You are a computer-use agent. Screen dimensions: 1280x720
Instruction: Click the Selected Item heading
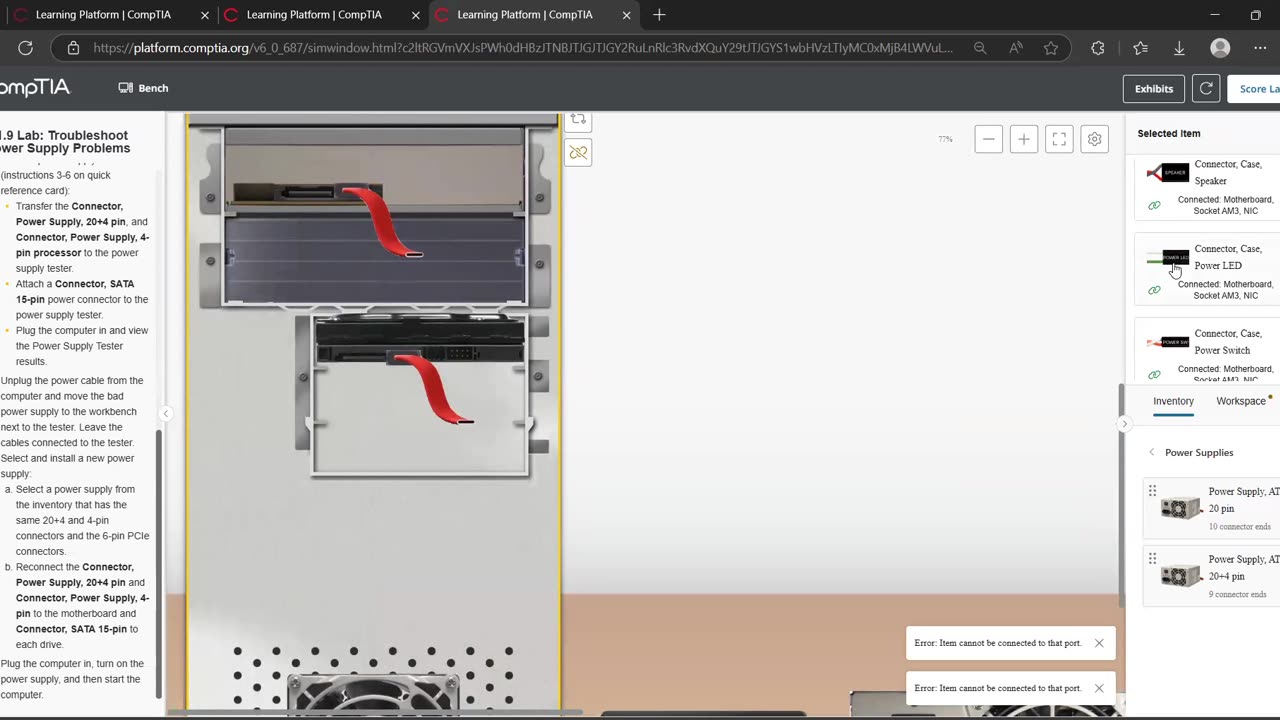pyautogui.click(x=1168, y=133)
